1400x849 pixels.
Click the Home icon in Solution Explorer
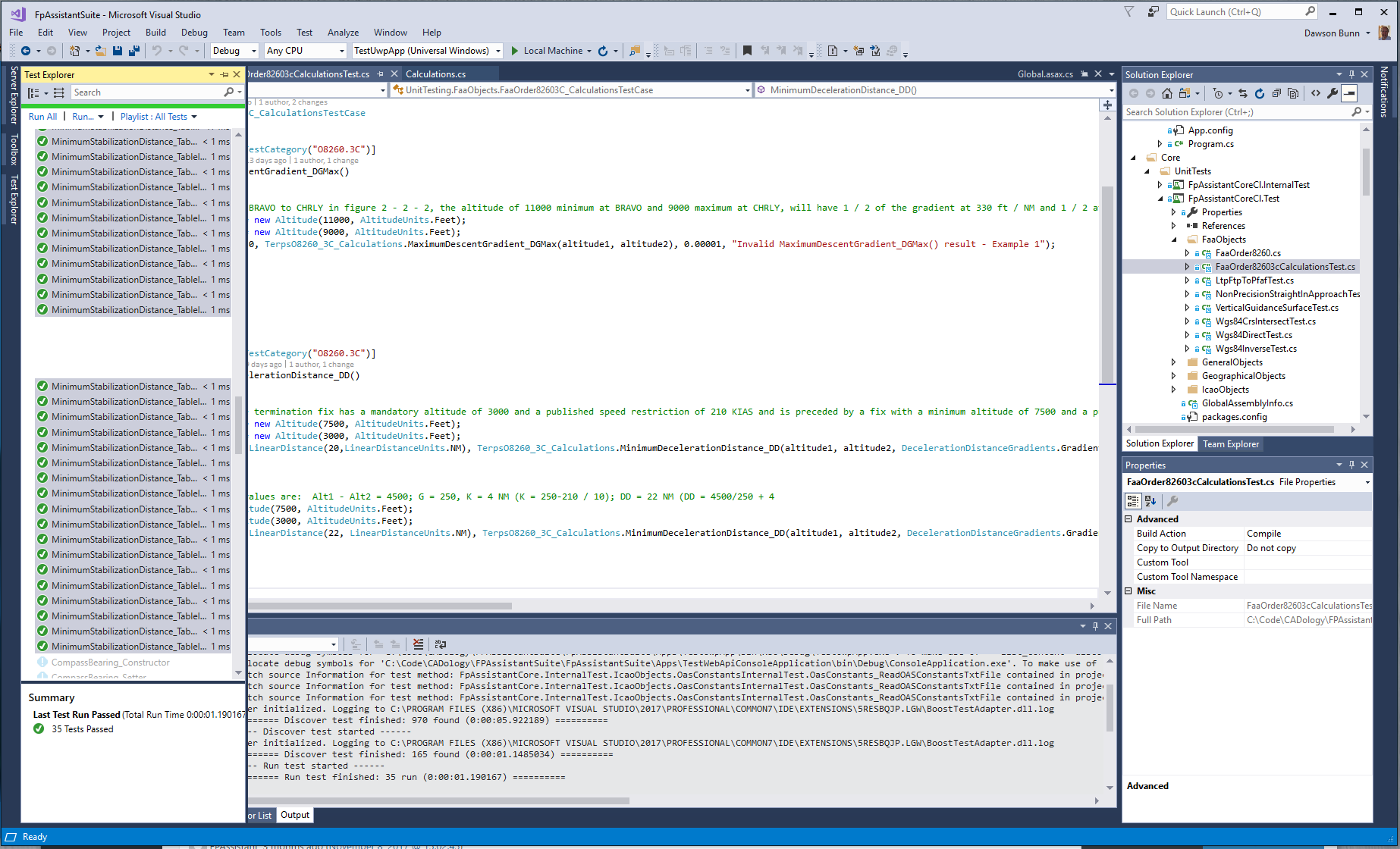[x=1167, y=93]
